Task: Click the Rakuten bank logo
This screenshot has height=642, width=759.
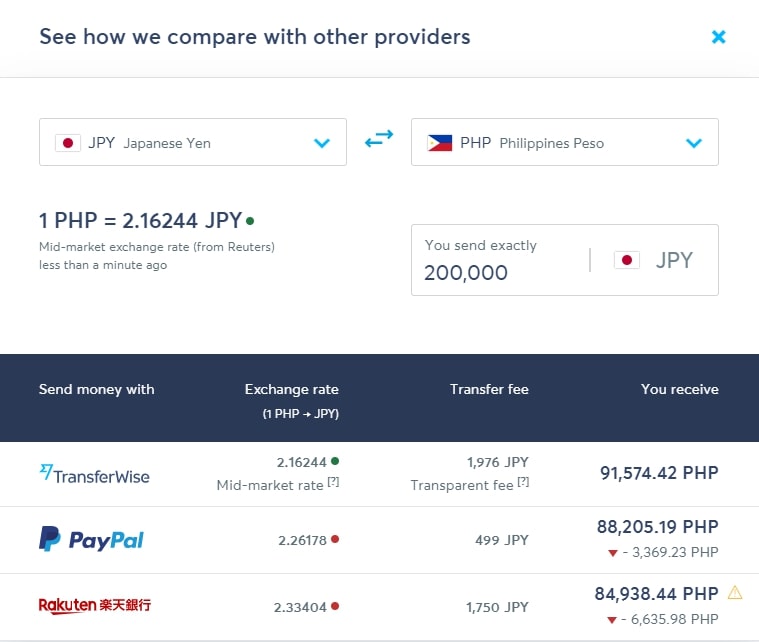Action: pos(95,605)
